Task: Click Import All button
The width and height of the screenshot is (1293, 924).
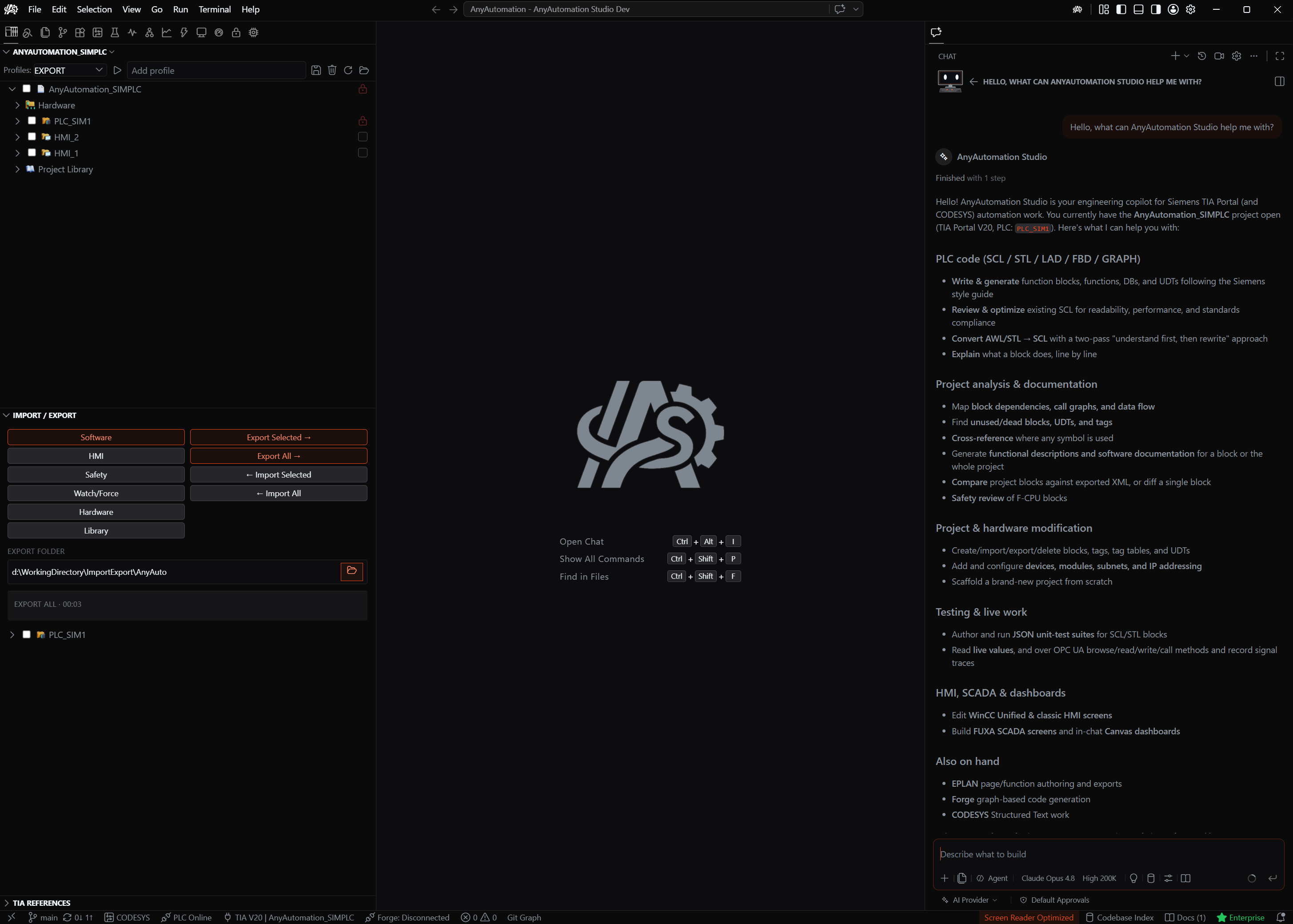Action: (278, 493)
